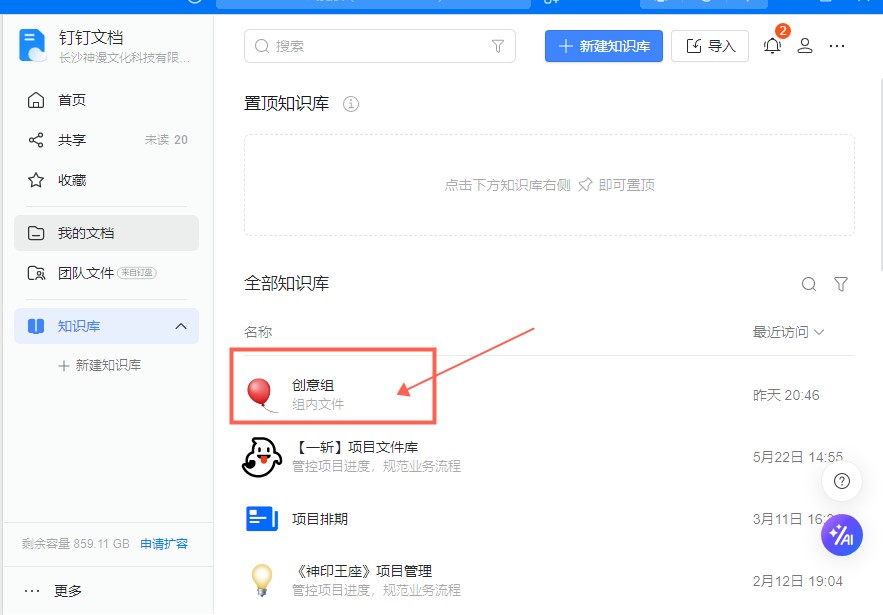Open the notifications bell

pos(773,45)
